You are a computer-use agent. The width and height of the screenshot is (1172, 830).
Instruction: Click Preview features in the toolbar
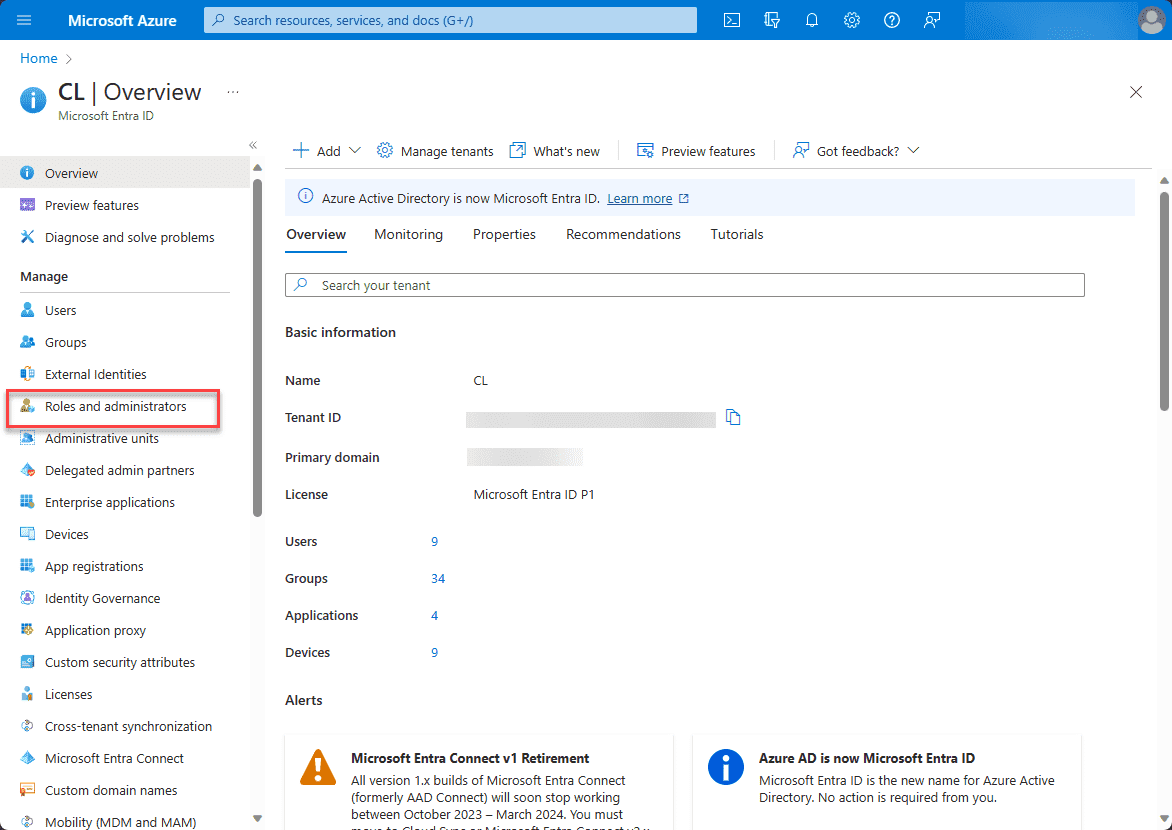point(696,151)
